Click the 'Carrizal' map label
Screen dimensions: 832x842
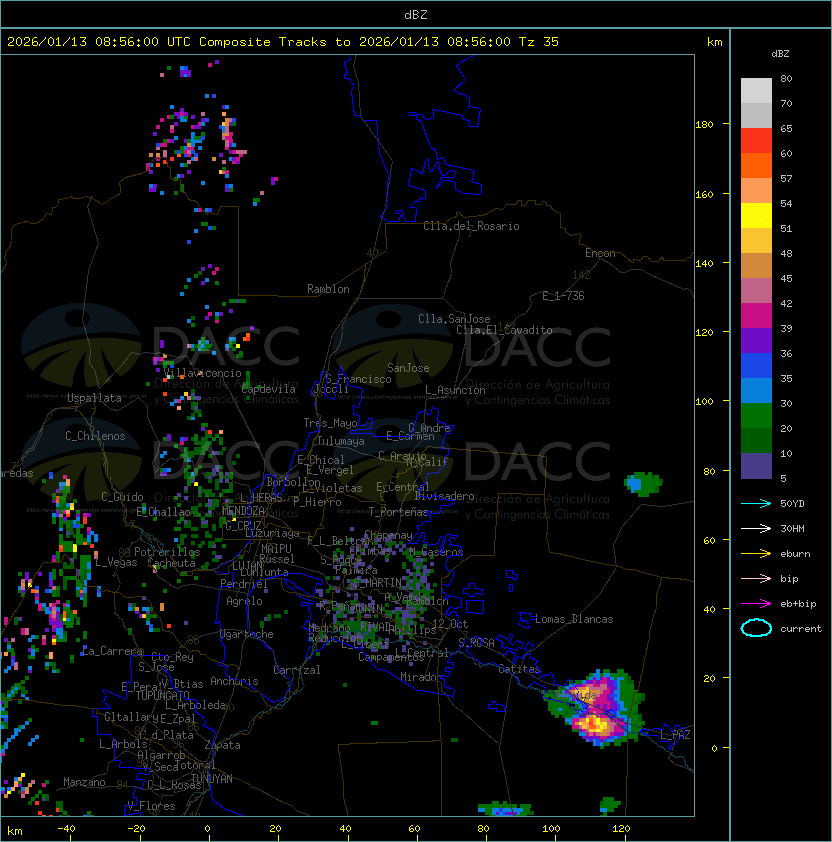coord(297,670)
